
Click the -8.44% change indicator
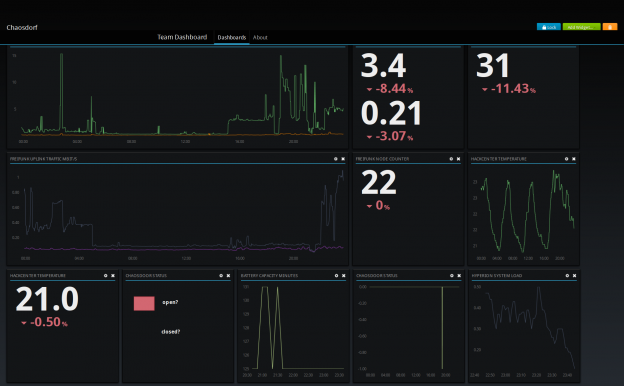click(x=390, y=88)
